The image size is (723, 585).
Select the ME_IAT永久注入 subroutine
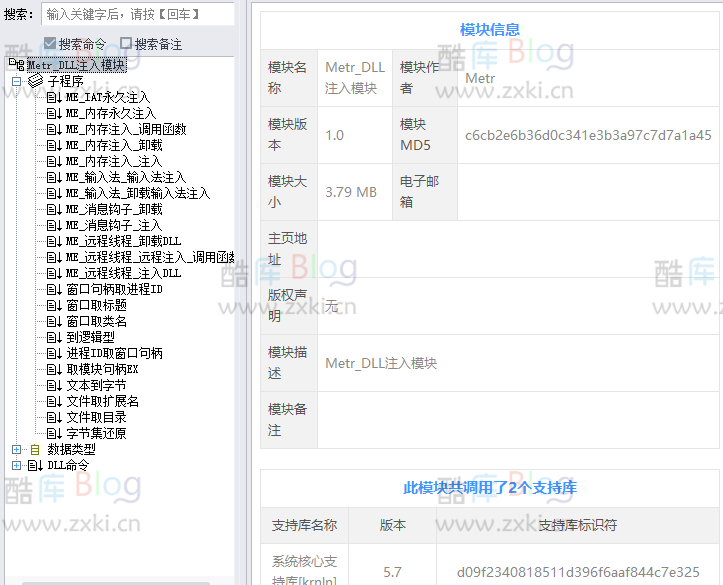tap(108, 97)
